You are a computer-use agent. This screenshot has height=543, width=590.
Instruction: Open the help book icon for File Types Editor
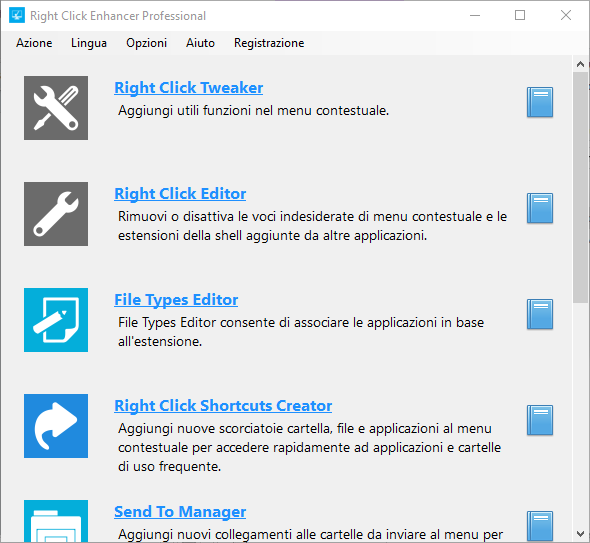[540, 314]
